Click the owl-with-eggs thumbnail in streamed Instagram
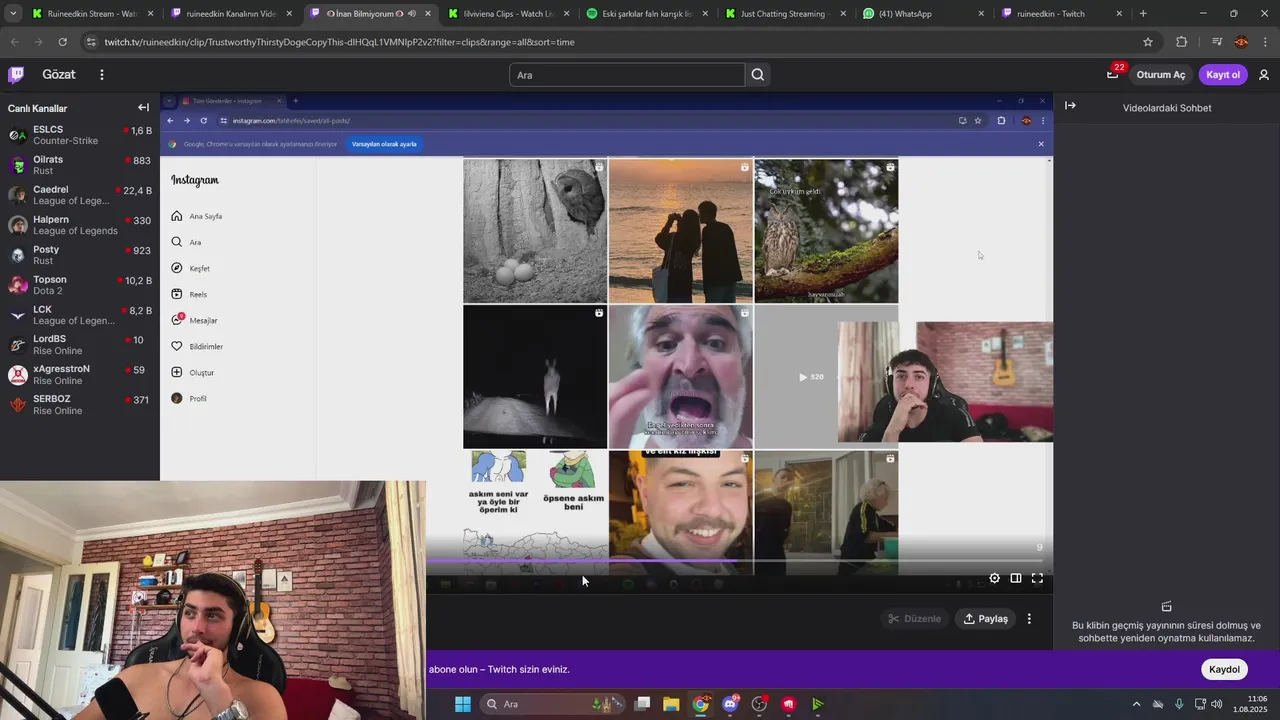The height and width of the screenshot is (720, 1280). click(x=535, y=231)
